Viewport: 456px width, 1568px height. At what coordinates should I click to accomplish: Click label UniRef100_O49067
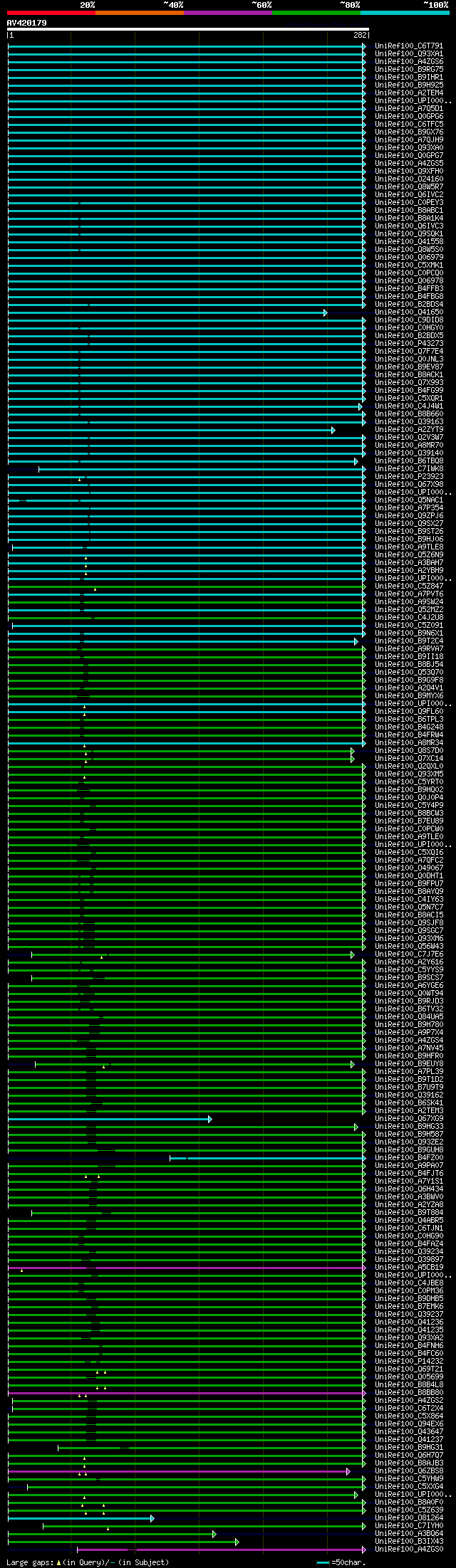click(x=409, y=868)
